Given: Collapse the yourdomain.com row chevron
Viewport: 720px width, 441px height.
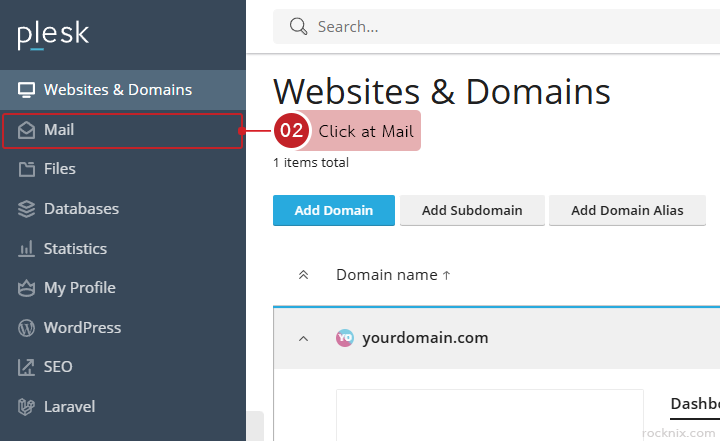Looking at the screenshot, I should 304,338.
